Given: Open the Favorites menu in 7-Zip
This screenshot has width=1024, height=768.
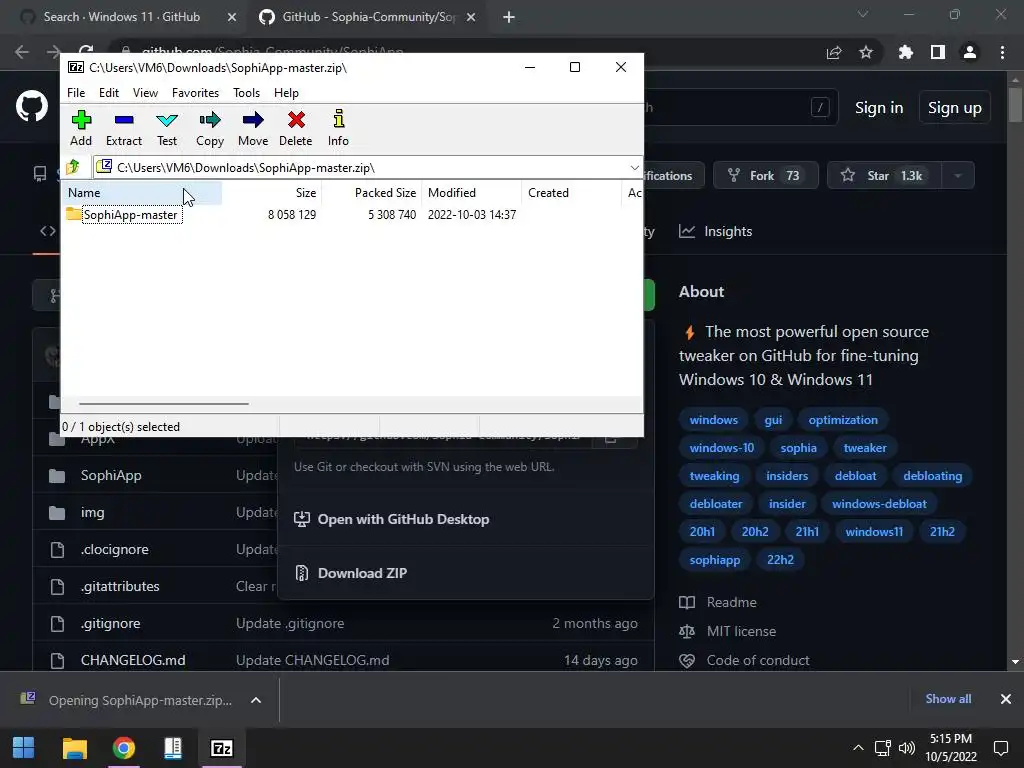Looking at the screenshot, I should coord(195,93).
